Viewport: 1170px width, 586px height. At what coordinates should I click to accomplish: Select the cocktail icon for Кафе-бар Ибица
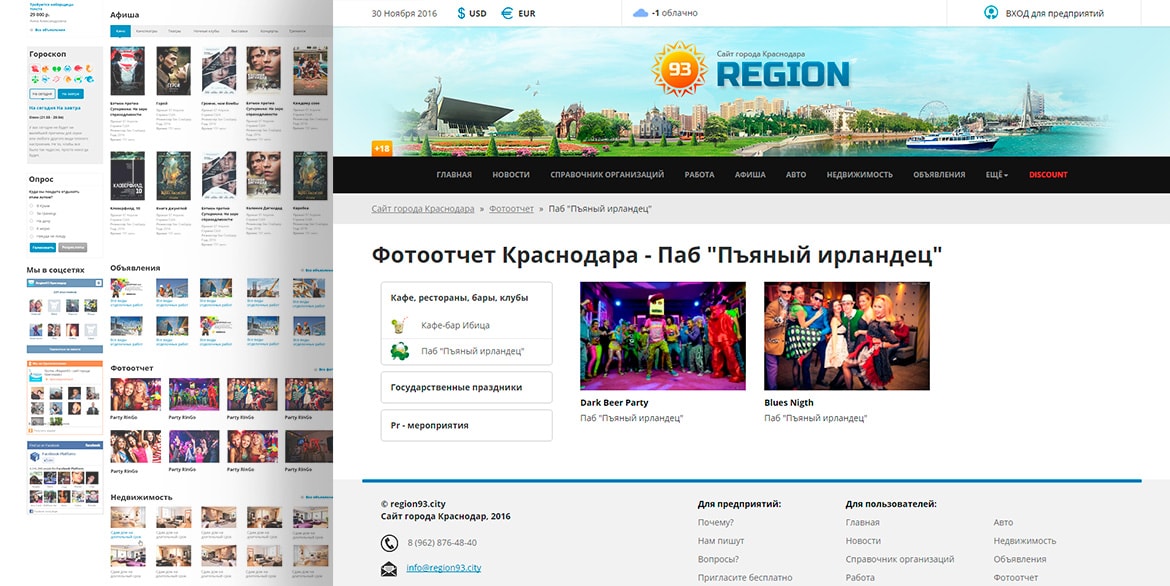(399, 325)
